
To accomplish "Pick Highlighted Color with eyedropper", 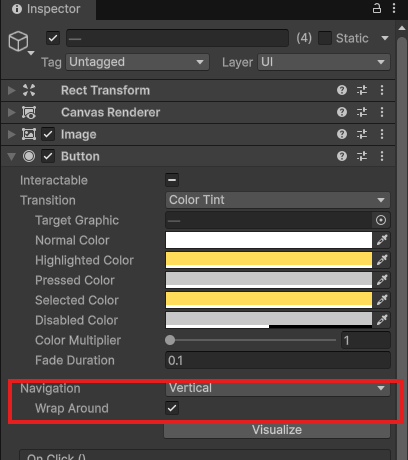I will pos(382,260).
